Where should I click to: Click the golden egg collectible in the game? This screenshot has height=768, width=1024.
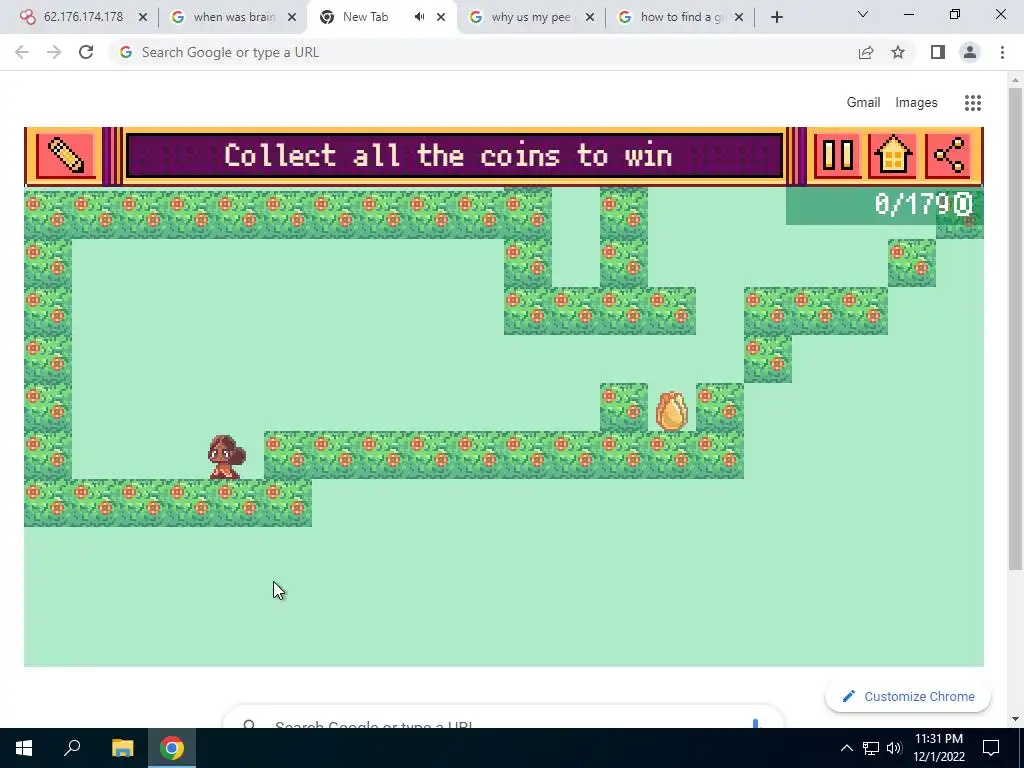(671, 411)
